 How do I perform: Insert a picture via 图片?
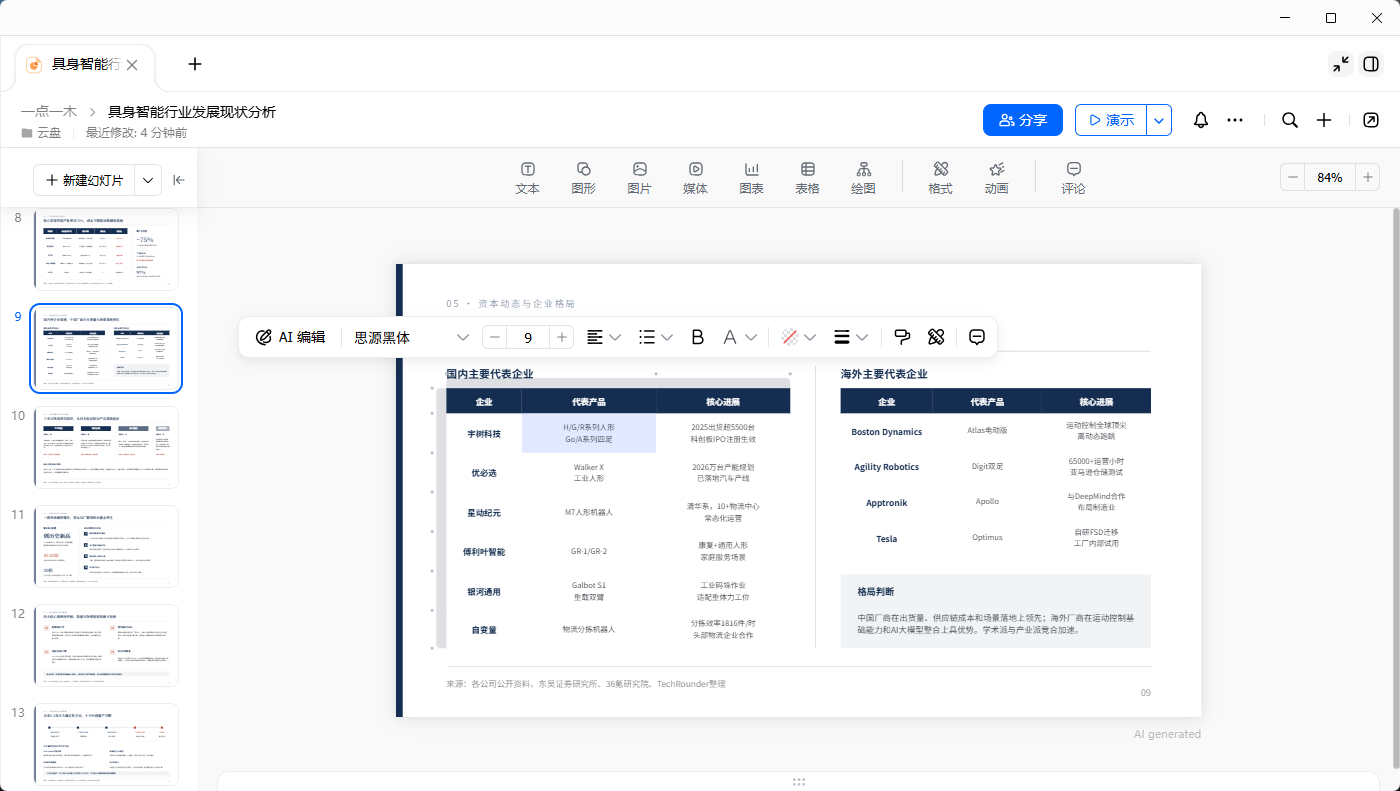point(639,178)
